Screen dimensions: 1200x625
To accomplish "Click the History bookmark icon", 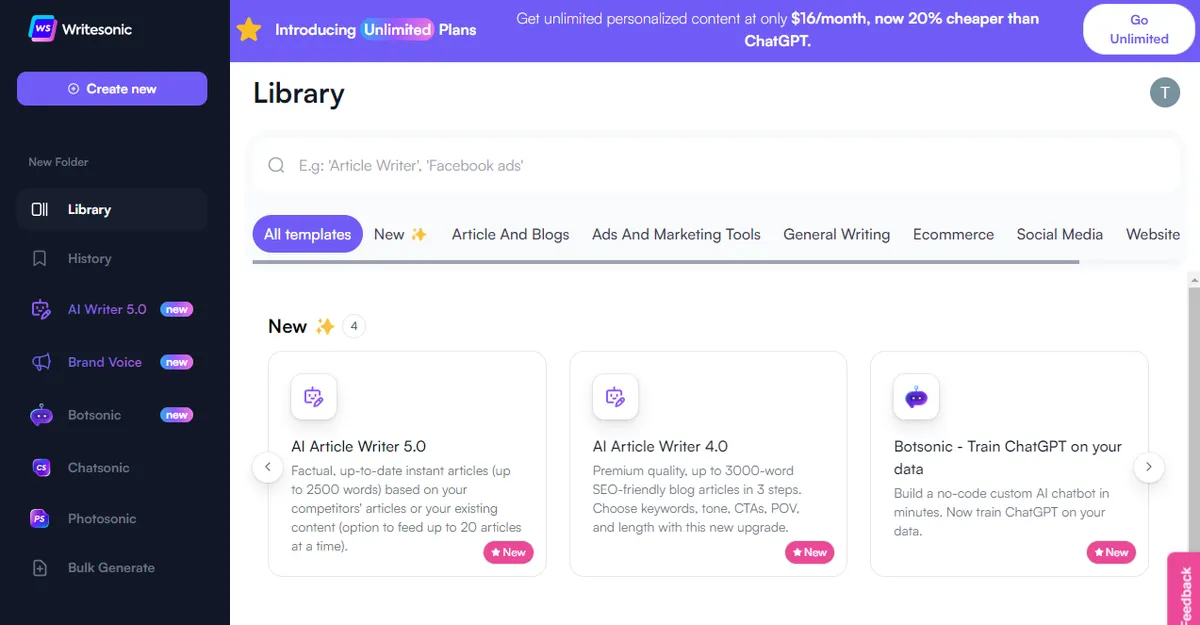I will coord(40,258).
